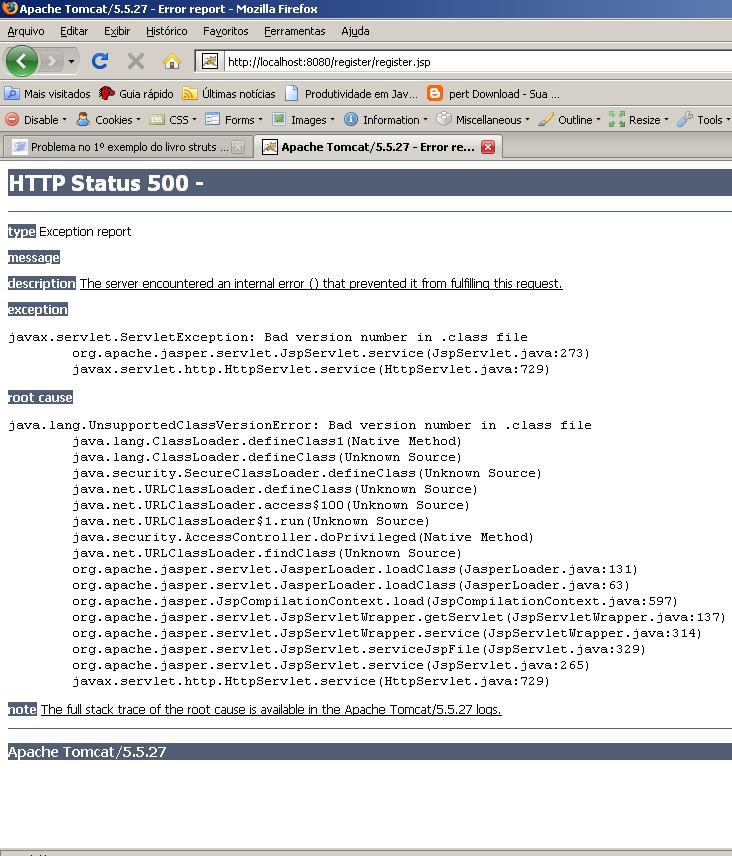Viewport: 732px width, 856px height.
Task: Click the server encountered internal error description
Action: (x=321, y=283)
